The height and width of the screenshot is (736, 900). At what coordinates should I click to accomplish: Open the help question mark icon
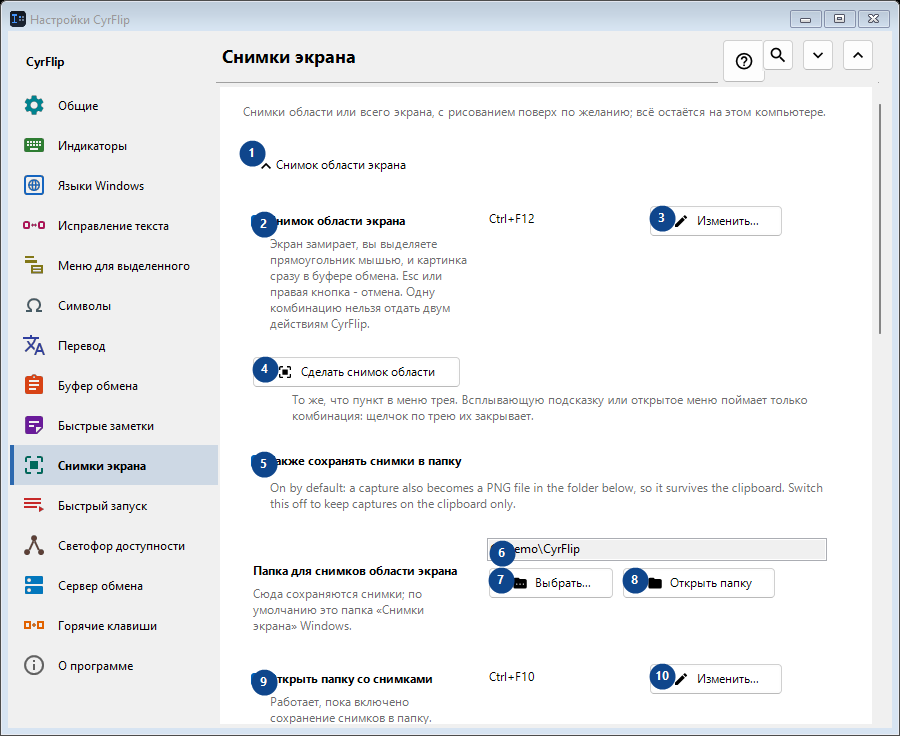tap(744, 61)
